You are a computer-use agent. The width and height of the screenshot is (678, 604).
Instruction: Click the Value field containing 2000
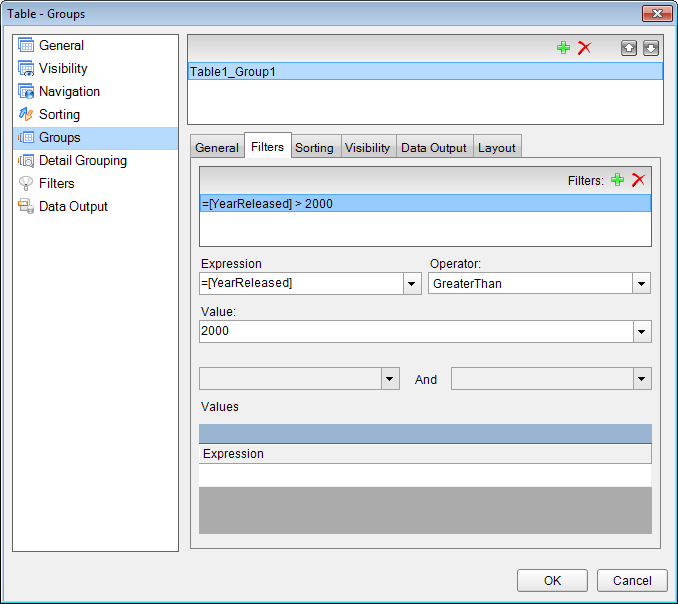coord(416,332)
